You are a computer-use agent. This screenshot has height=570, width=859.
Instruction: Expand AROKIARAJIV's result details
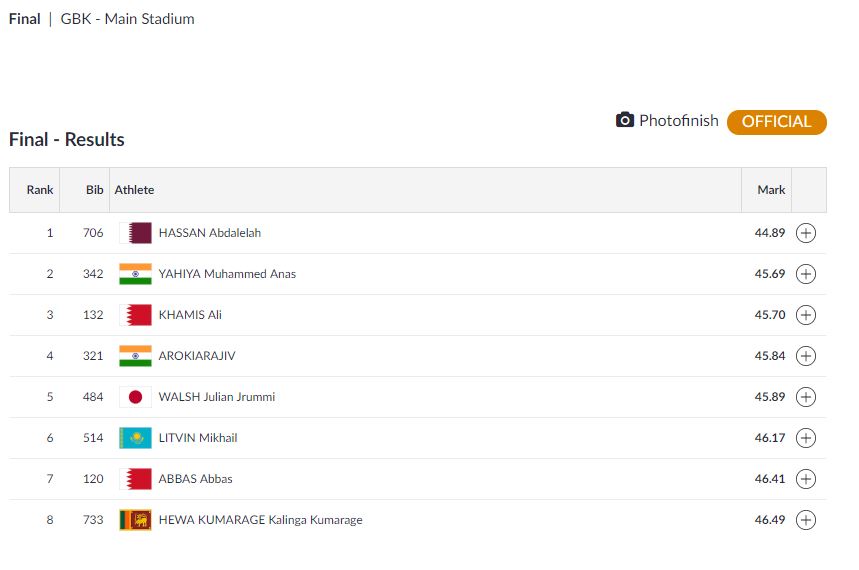(x=806, y=356)
